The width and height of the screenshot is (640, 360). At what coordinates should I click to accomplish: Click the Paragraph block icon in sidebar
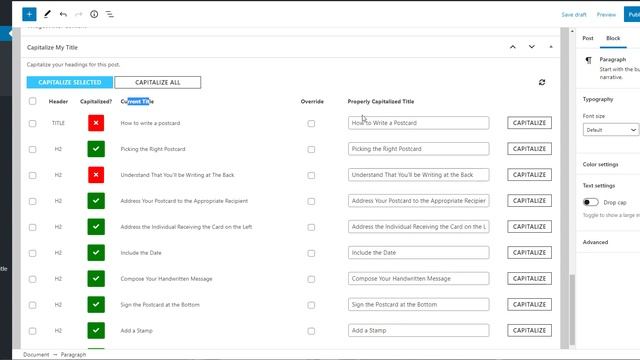pyautogui.click(x=588, y=60)
